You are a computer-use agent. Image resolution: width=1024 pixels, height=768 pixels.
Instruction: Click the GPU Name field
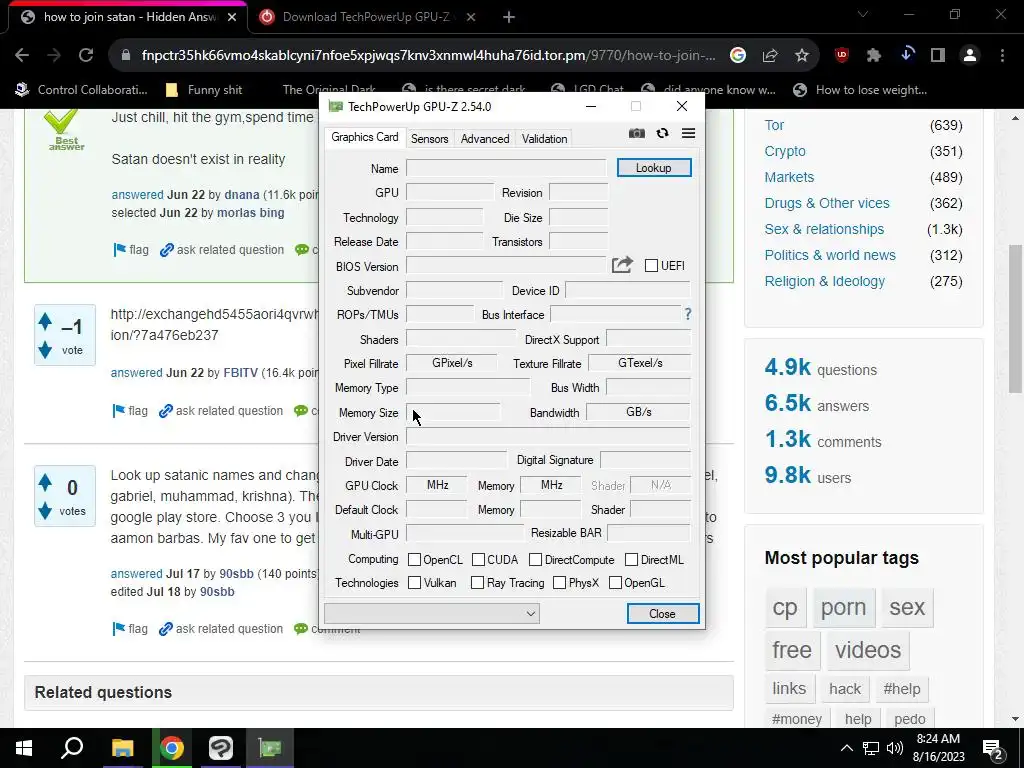[506, 168]
